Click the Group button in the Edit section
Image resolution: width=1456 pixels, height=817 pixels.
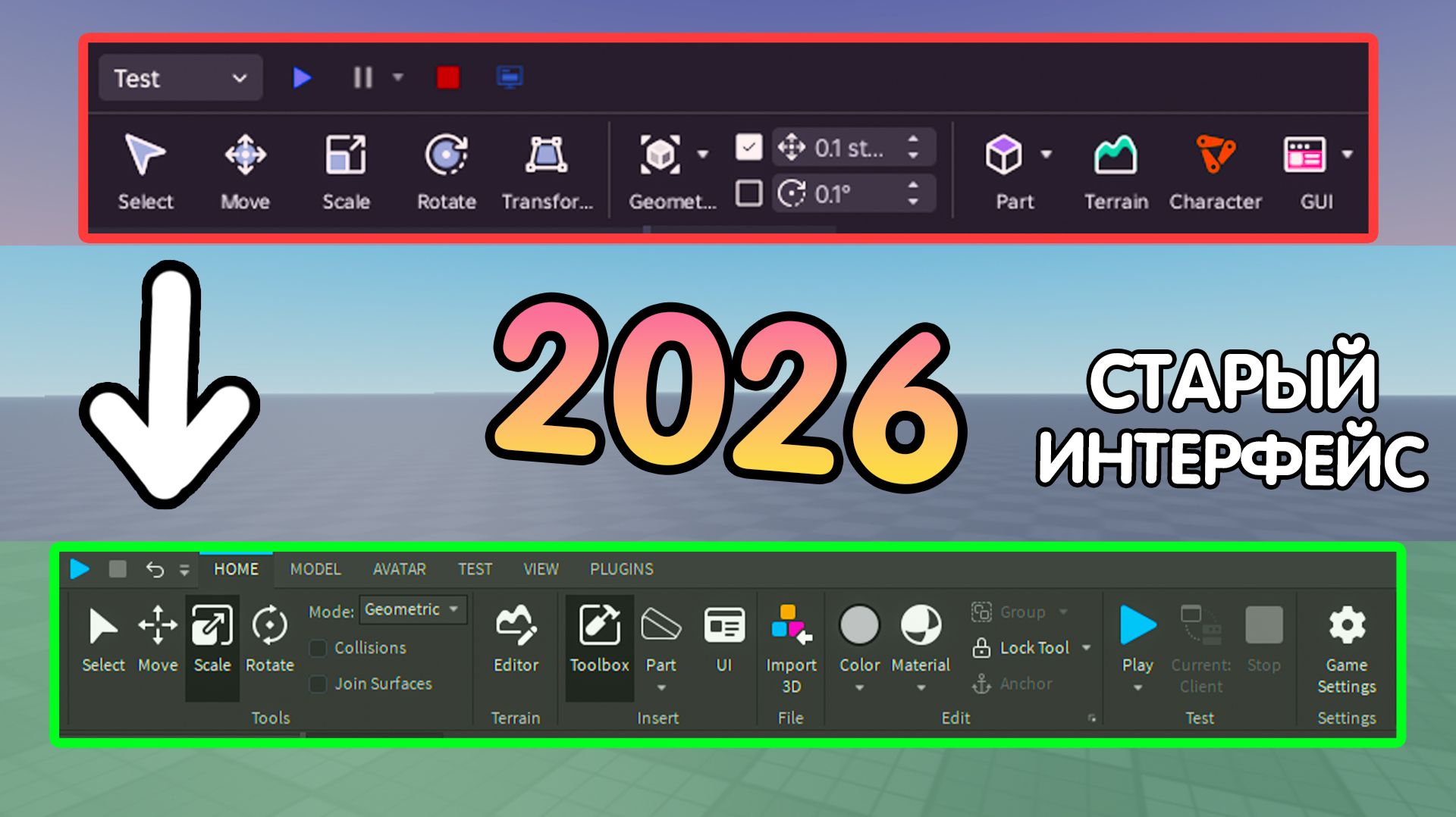[1009, 612]
